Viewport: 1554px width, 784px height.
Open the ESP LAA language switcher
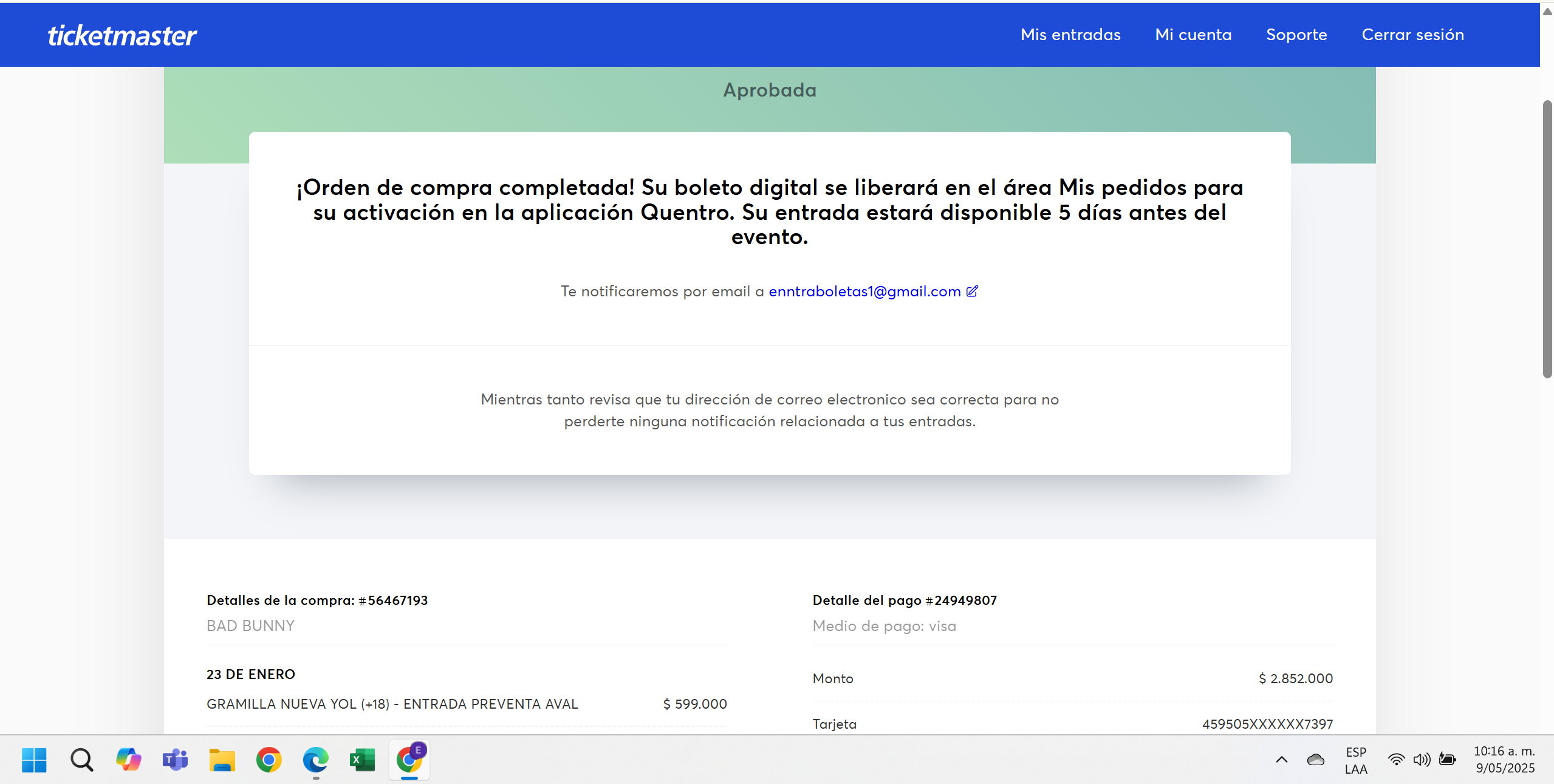coord(1356,760)
